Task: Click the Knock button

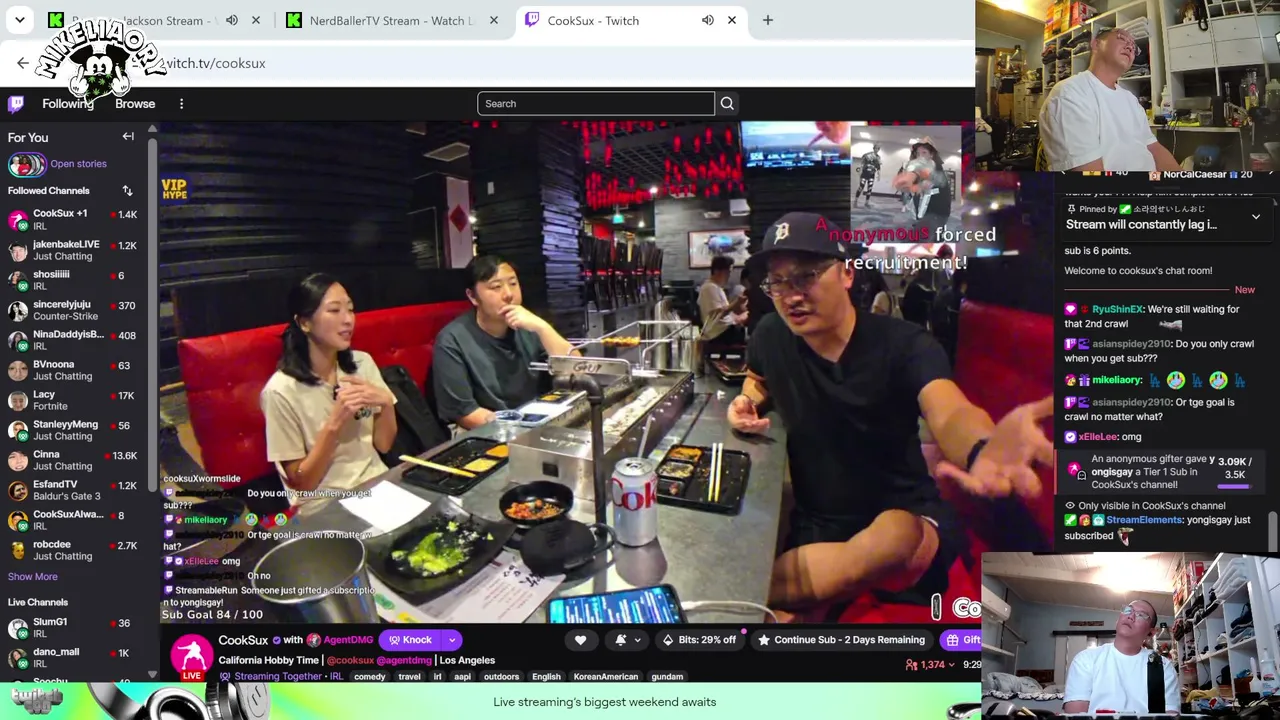Action: coord(411,640)
